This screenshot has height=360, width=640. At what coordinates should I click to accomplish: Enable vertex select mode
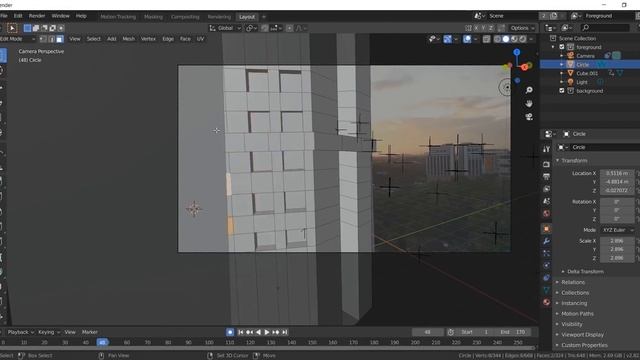point(43,39)
